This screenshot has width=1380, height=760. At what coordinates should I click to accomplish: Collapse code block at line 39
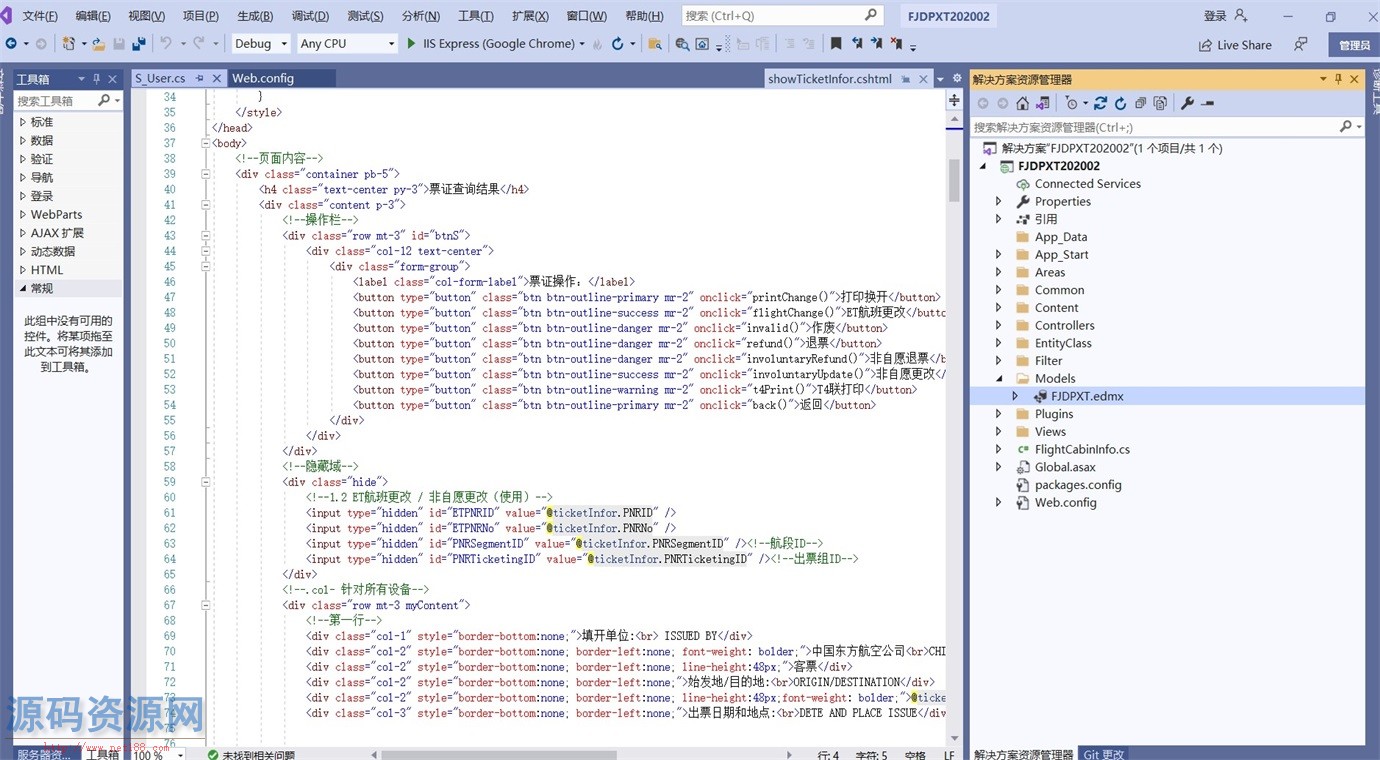205,174
